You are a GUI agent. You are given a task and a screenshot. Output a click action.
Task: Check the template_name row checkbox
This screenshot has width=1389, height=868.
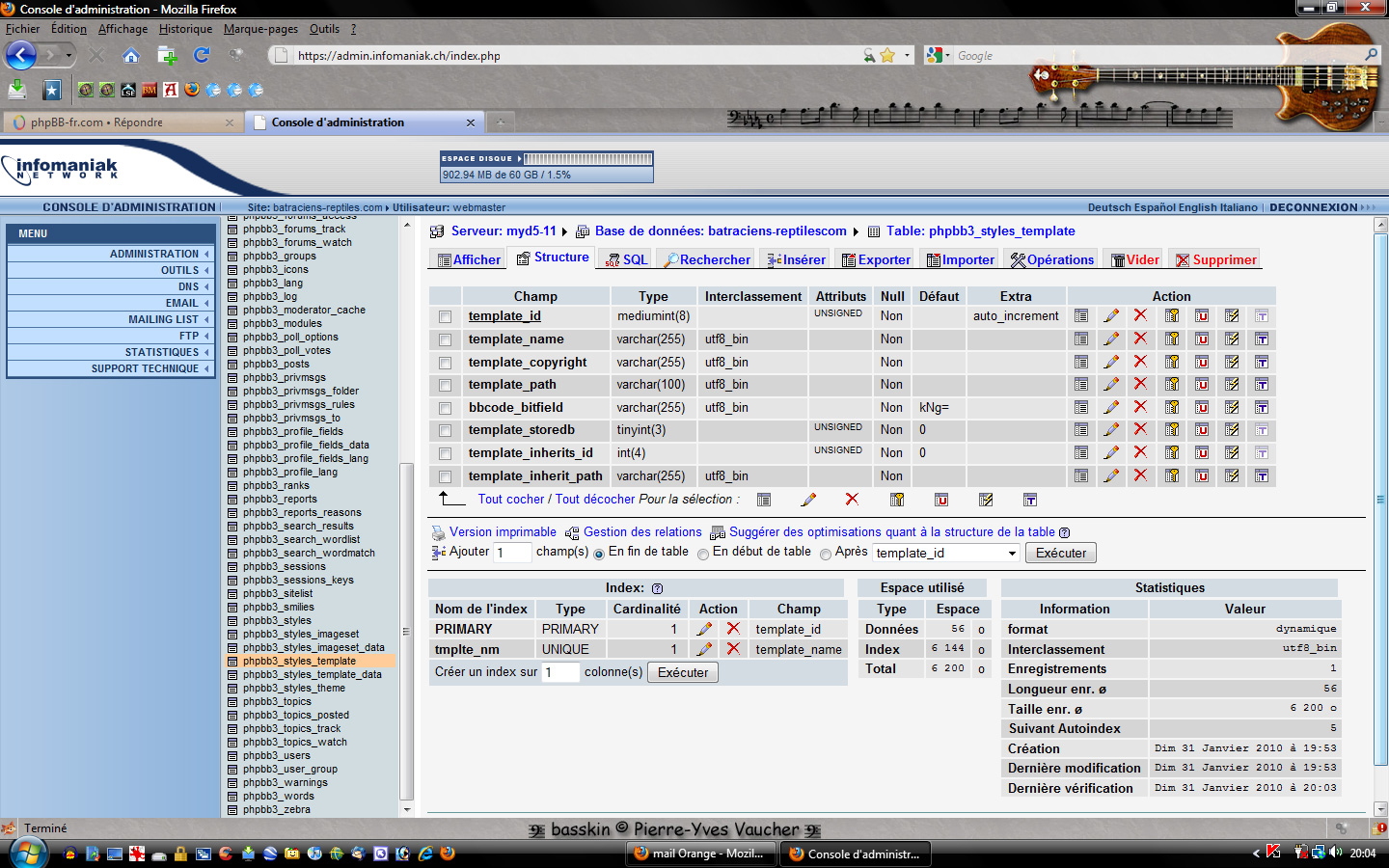(445, 339)
